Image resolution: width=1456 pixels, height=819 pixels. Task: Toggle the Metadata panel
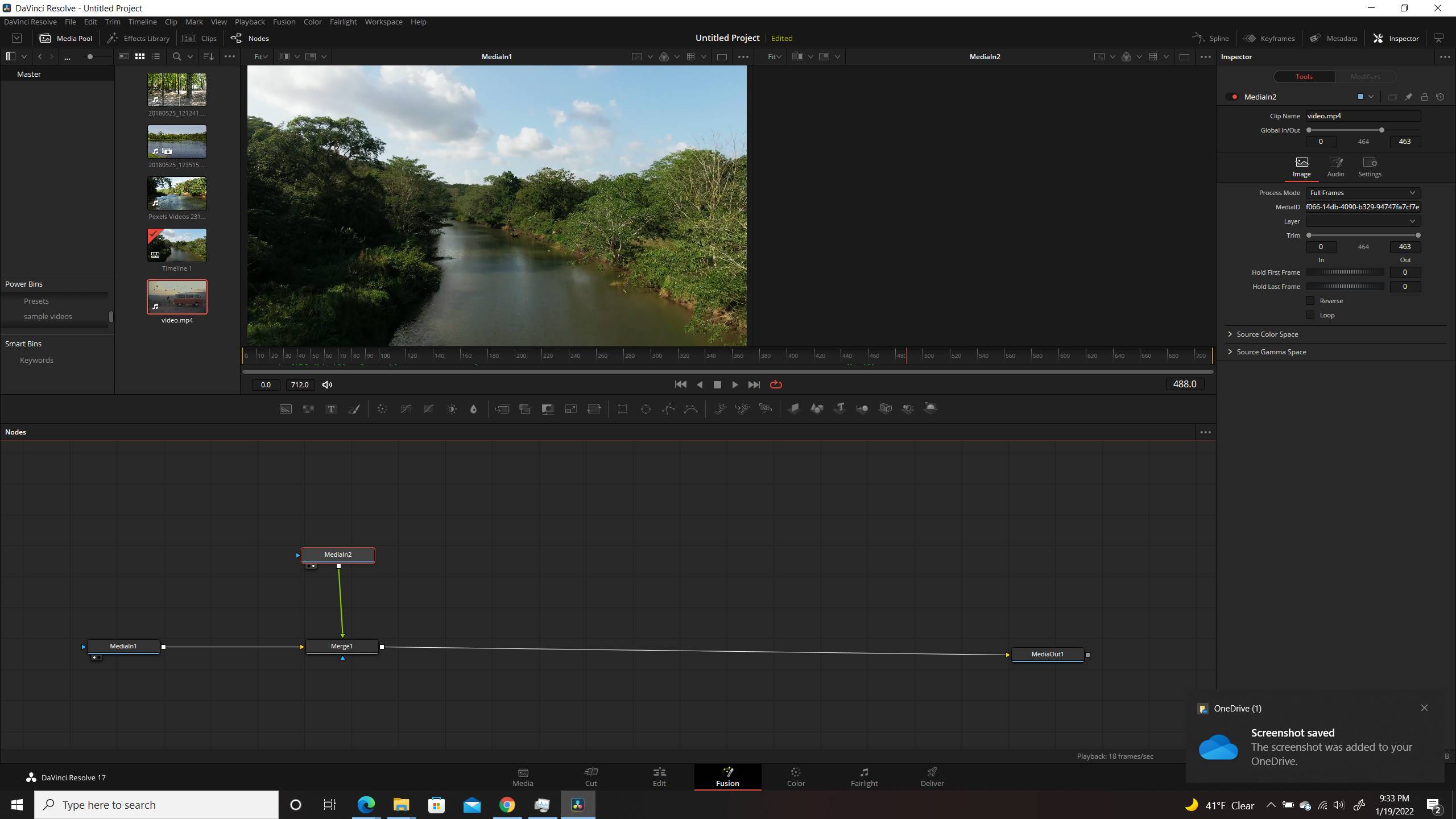pos(1334,38)
